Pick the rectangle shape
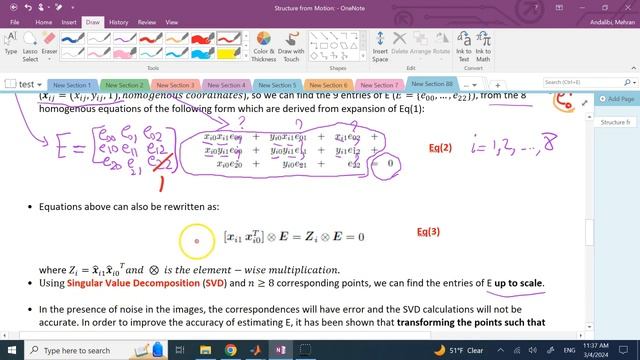Image resolution: width=640 pixels, height=360 pixels. coord(324,46)
